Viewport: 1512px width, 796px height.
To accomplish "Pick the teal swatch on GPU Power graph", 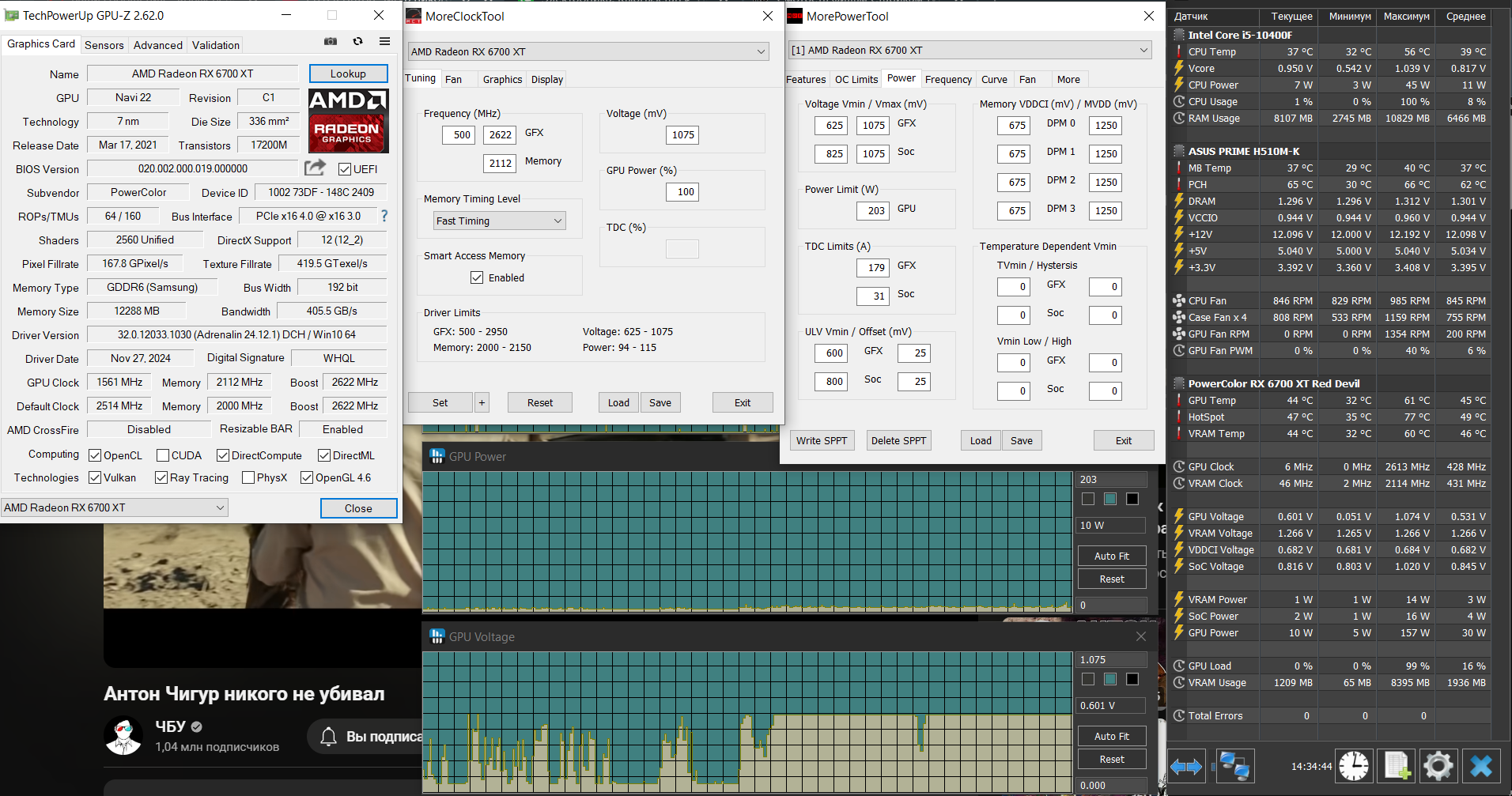I will click(x=1110, y=499).
